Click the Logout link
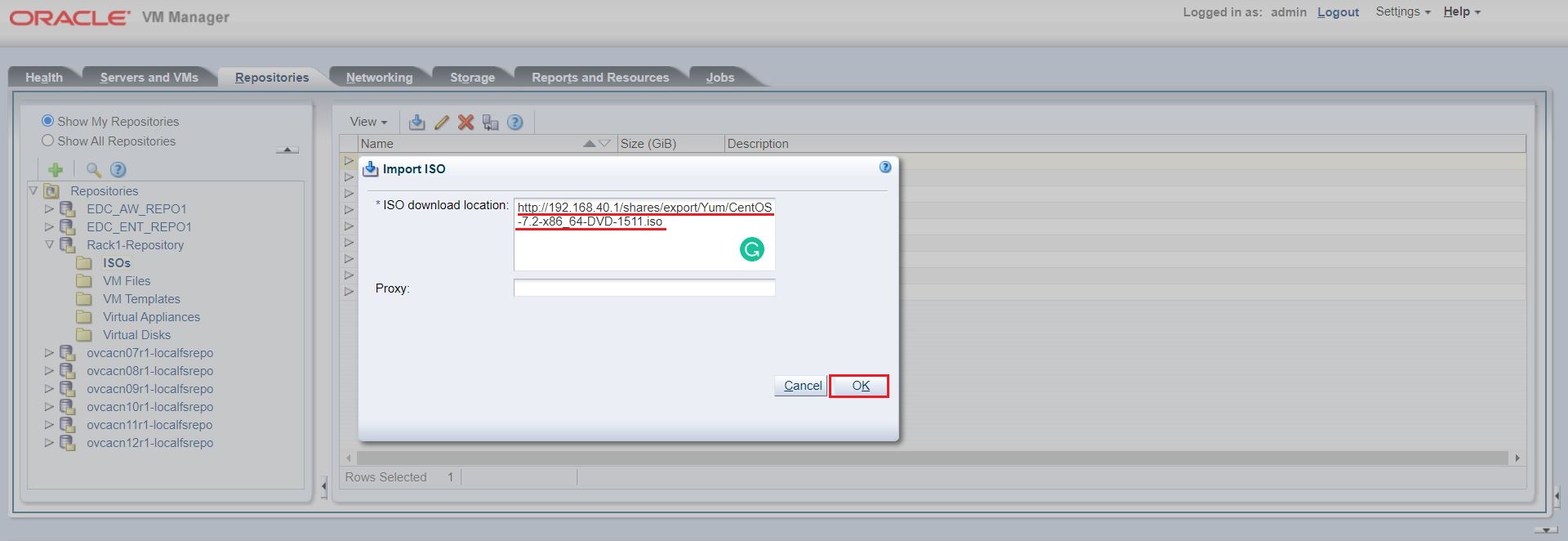The image size is (1568, 541). (x=1338, y=12)
